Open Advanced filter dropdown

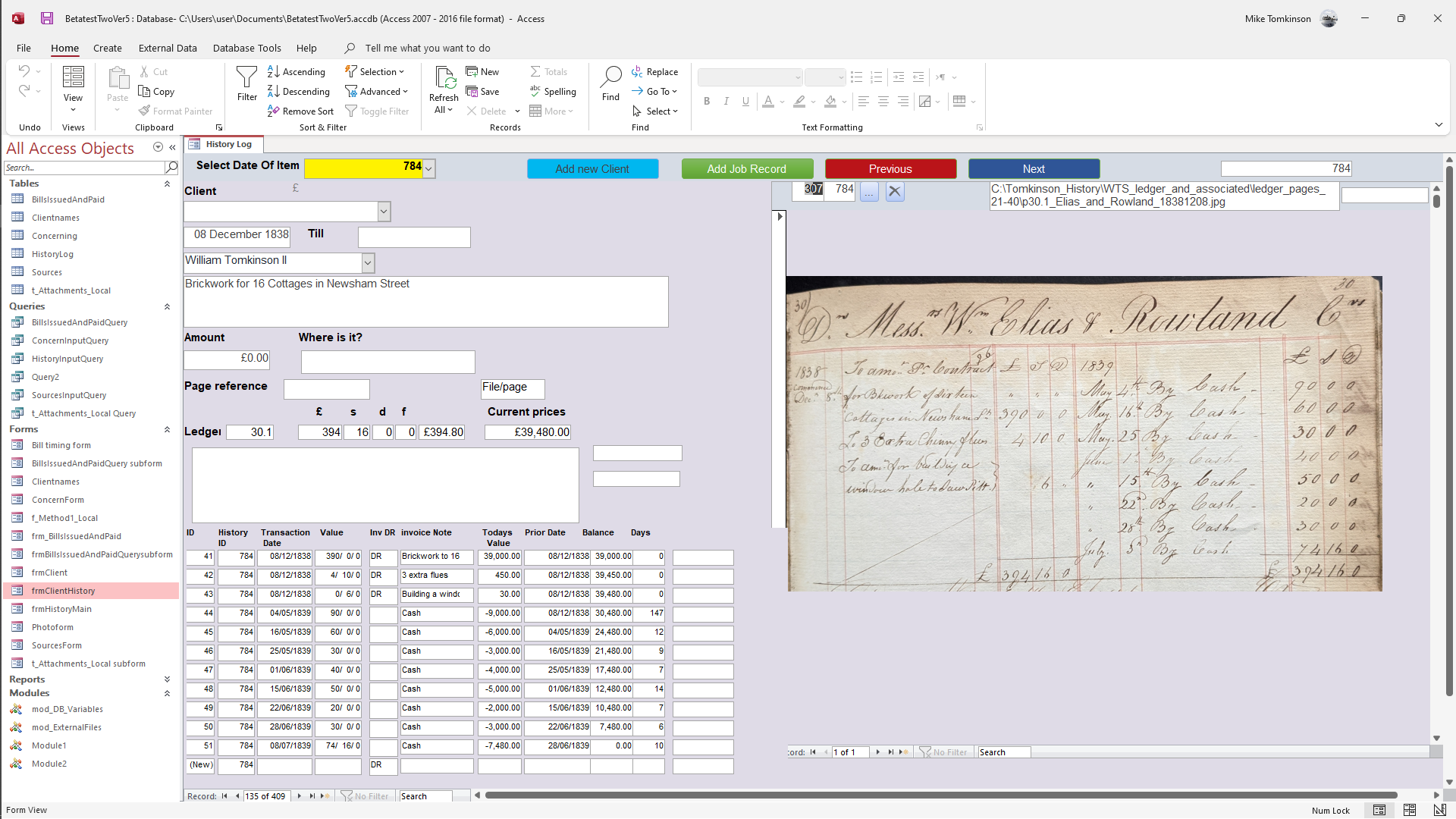click(377, 91)
